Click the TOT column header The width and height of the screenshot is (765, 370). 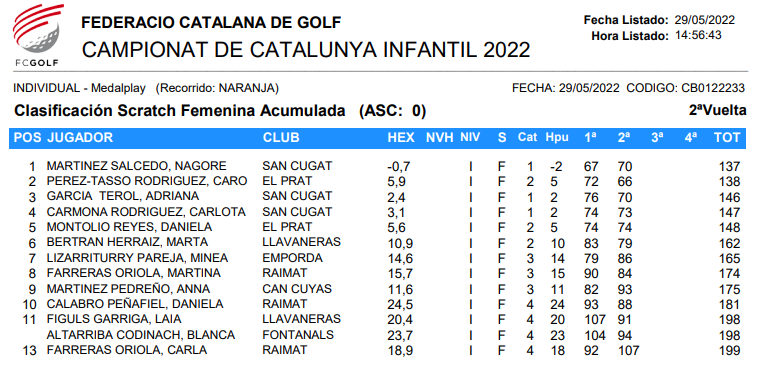[x=727, y=138]
